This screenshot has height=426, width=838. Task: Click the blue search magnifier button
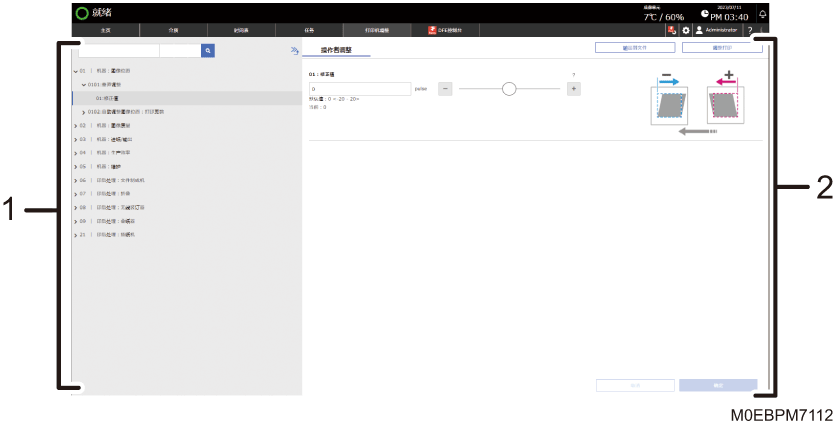(x=208, y=51)
